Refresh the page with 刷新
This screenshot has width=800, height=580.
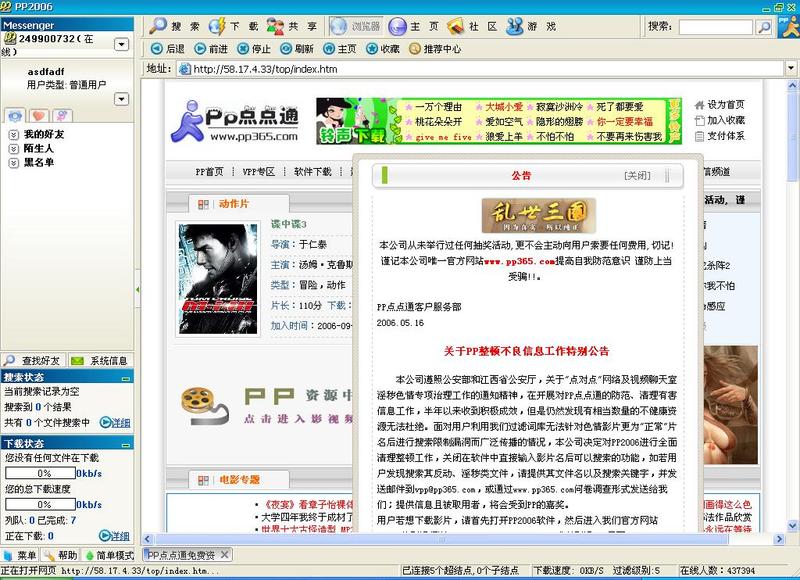[296, 48]
